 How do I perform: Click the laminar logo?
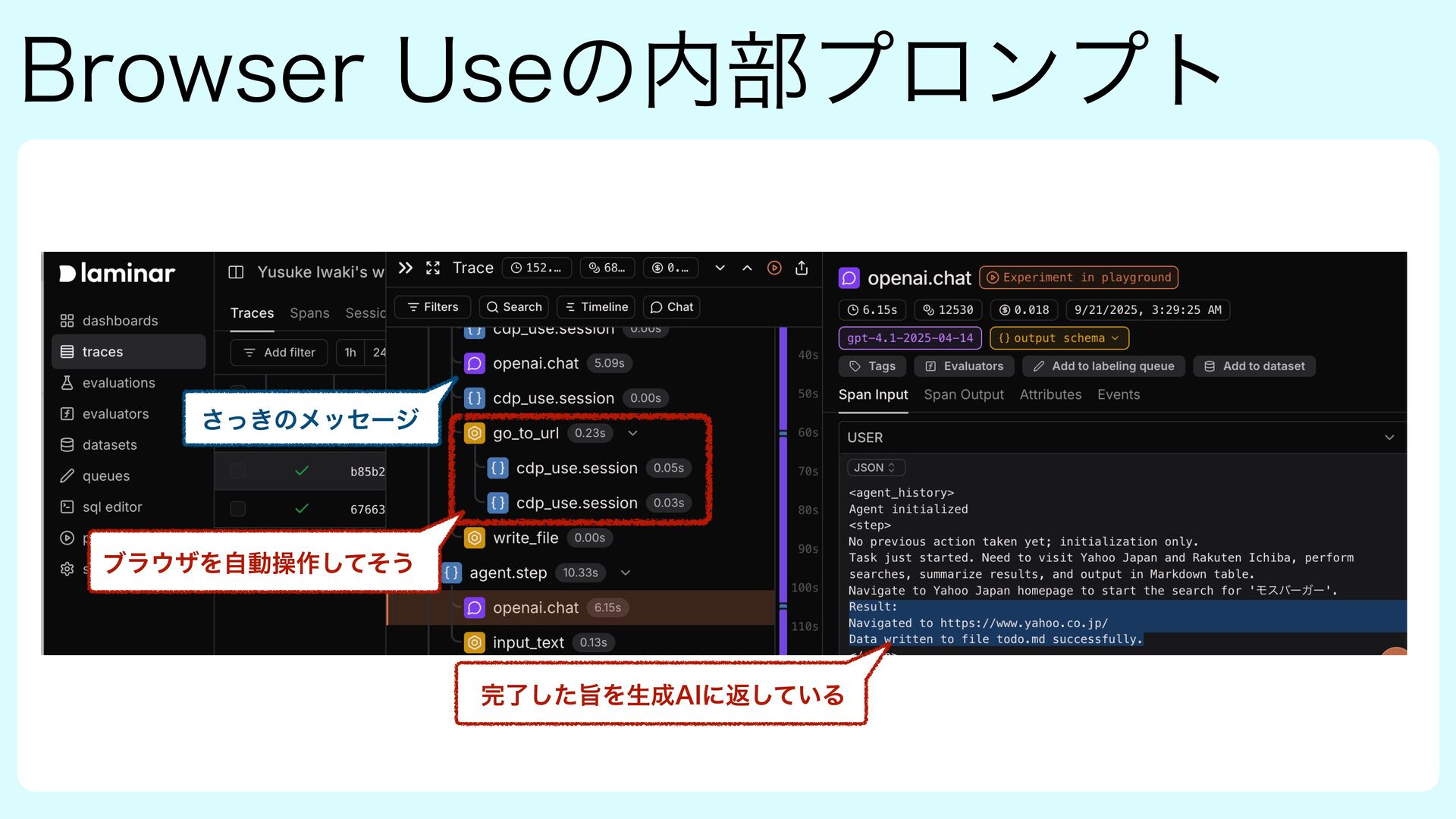[x=117, y=273]
